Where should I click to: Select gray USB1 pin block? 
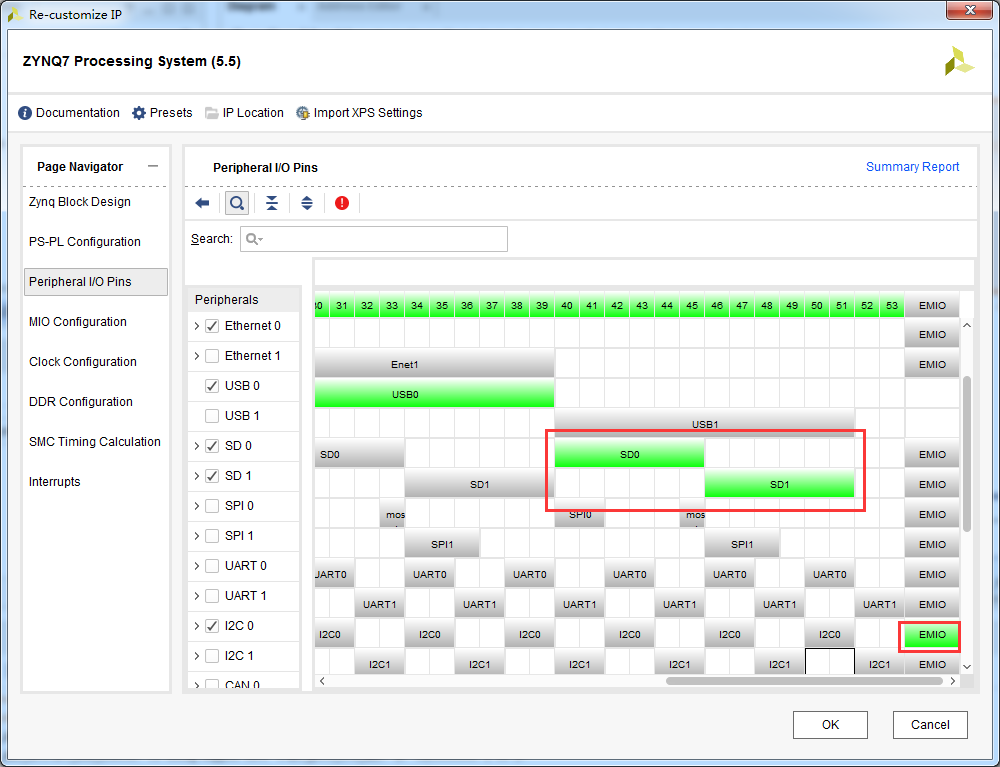click(x=705, y=423)
